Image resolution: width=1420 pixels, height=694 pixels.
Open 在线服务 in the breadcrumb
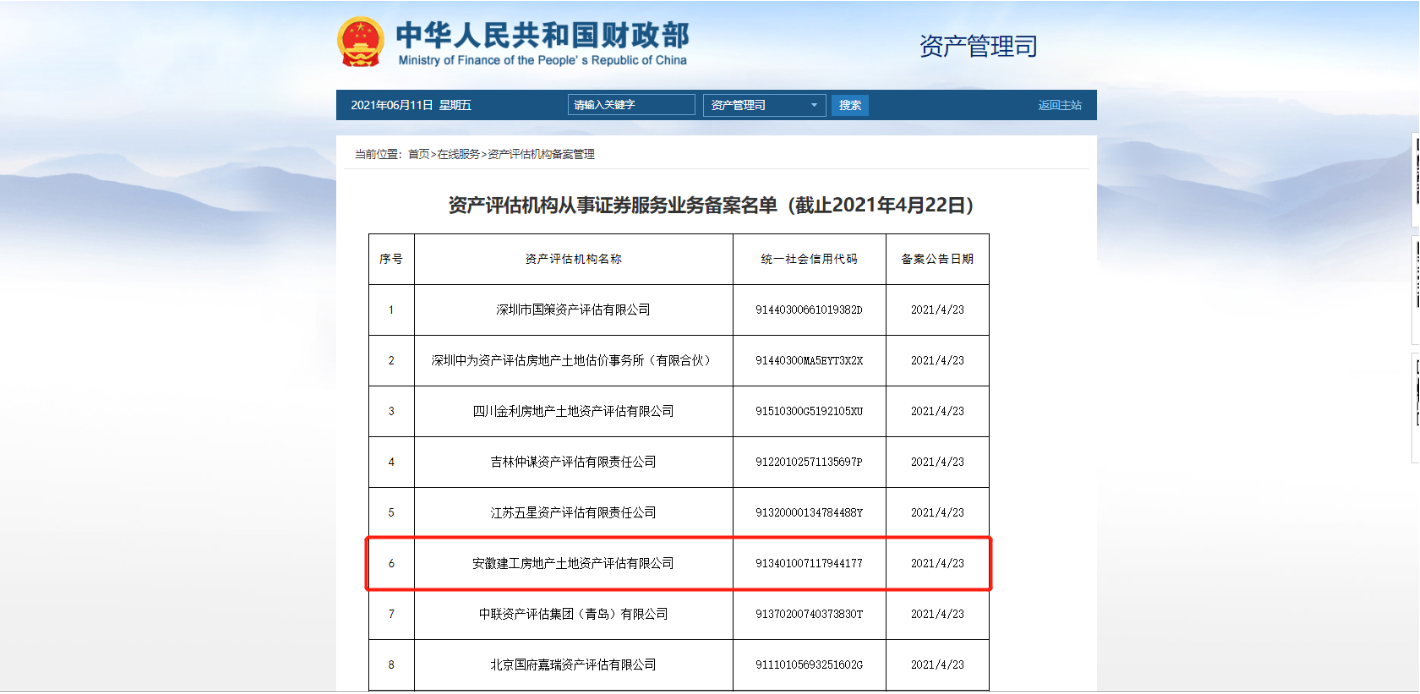[x=458, y=154]
